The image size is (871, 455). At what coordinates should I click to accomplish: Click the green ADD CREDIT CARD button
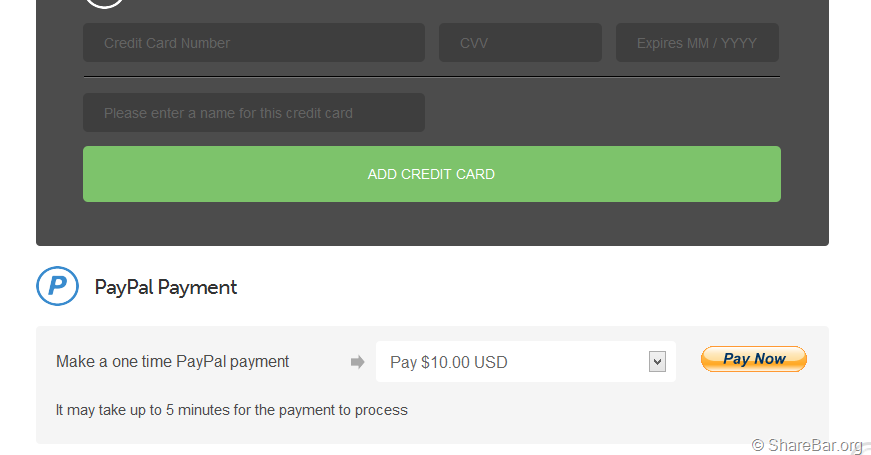pyautogui.click(x=431, y=174)
